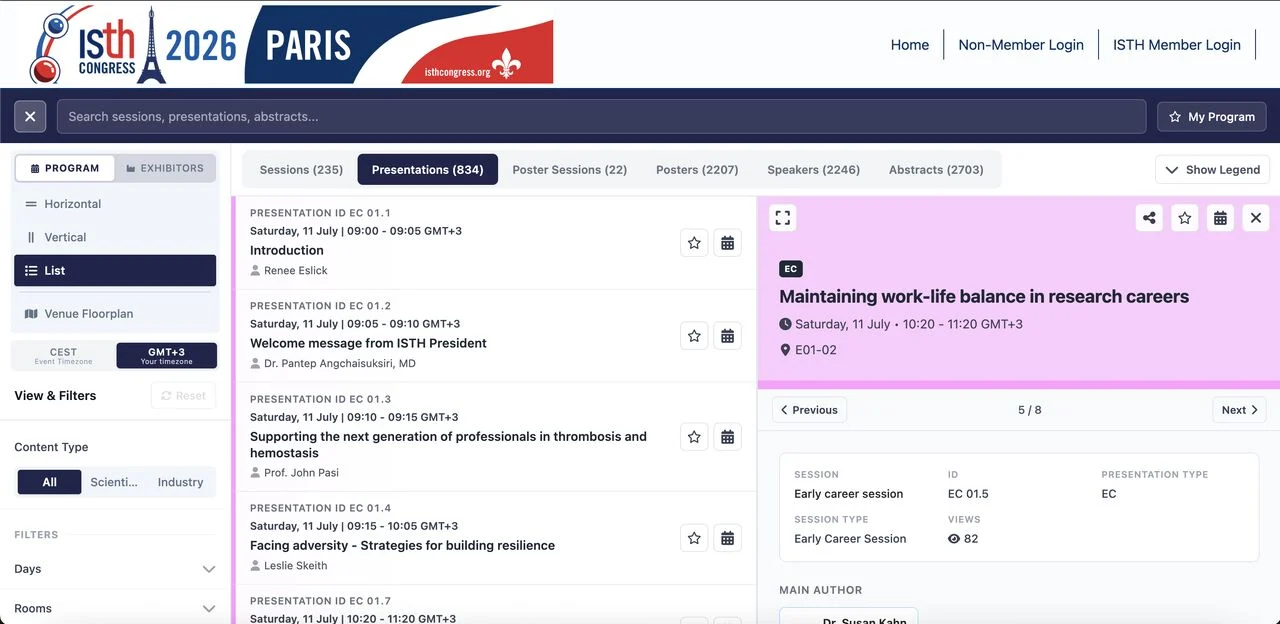Go to Next presentation
This screenshot has width=1280, height=624.
[x=1240, y=410]
